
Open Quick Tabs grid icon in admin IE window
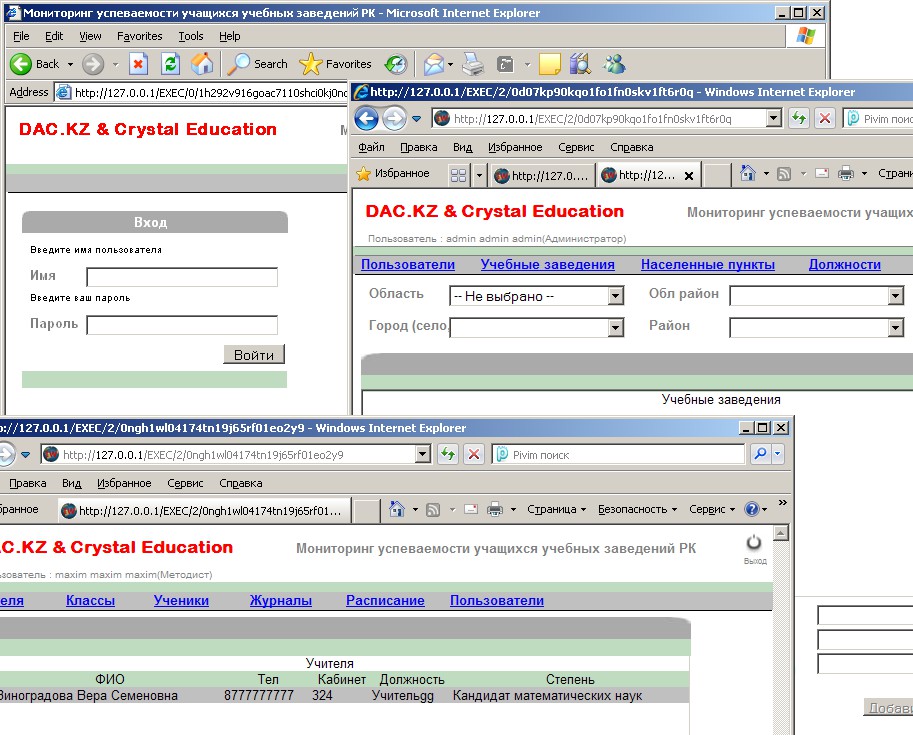[x=459, y=175]
